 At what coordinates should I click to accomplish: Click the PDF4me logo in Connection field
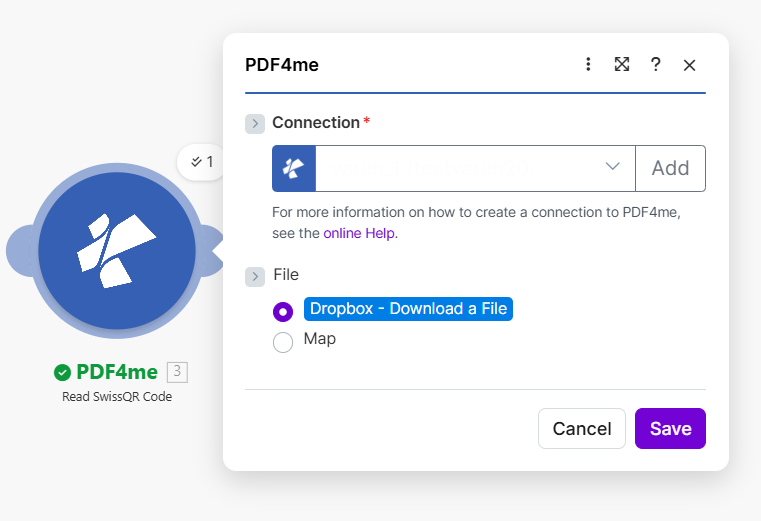[x=294, y=168]
